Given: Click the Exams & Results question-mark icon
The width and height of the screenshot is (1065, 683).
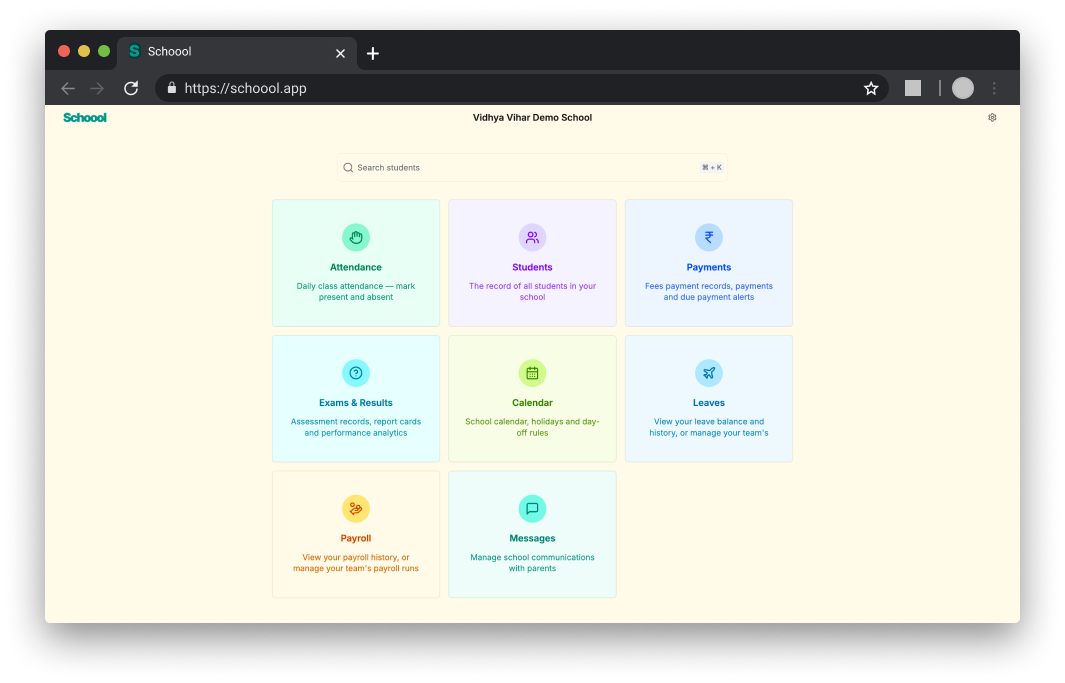Looking at the screenshot, I should click(x=355, y=373).
